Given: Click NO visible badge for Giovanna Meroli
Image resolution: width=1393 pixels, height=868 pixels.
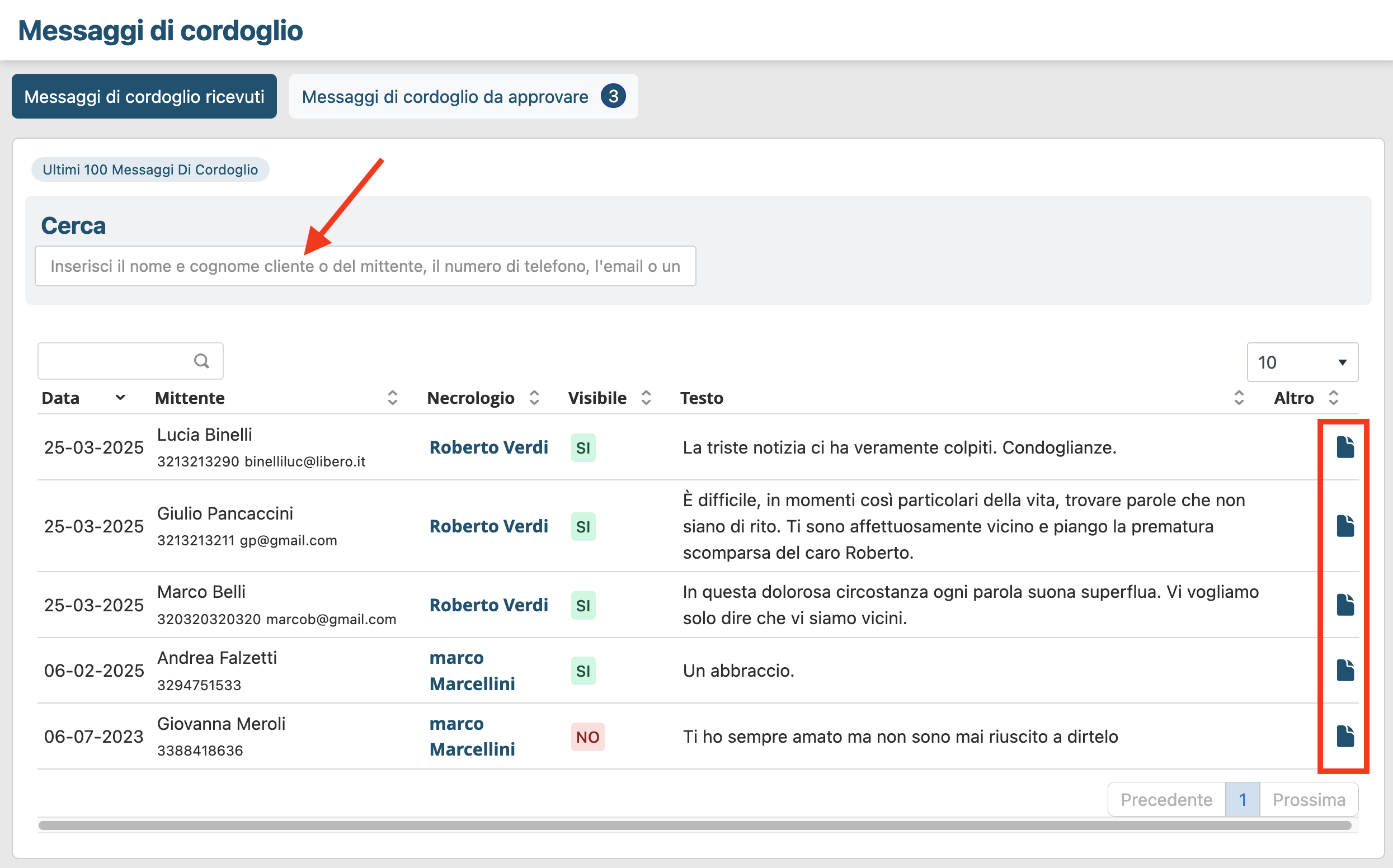Looking at the screenshot, I should coord(587,737).
